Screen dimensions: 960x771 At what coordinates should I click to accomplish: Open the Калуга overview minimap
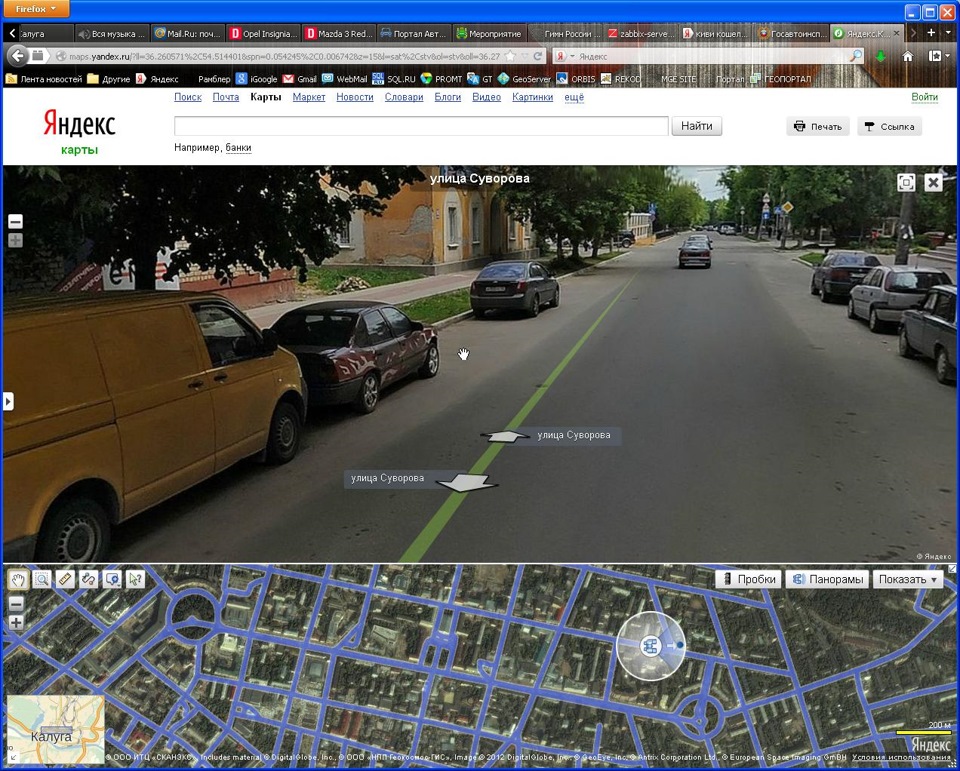pyautogui.click(x=55, y=729)
